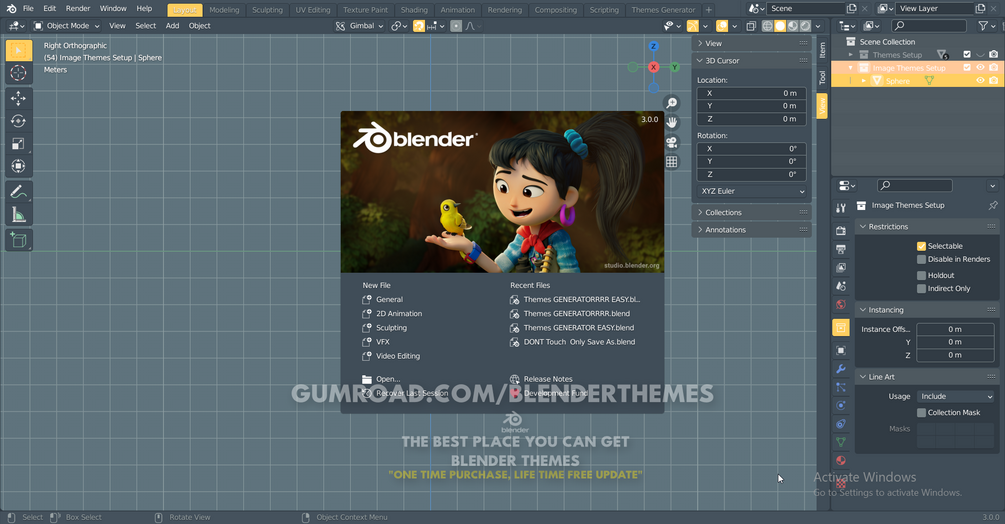Open the XYZ Euler rotation mode dropdown
The height and width of the screenshot is (524, 1005).
click(752, 192)
